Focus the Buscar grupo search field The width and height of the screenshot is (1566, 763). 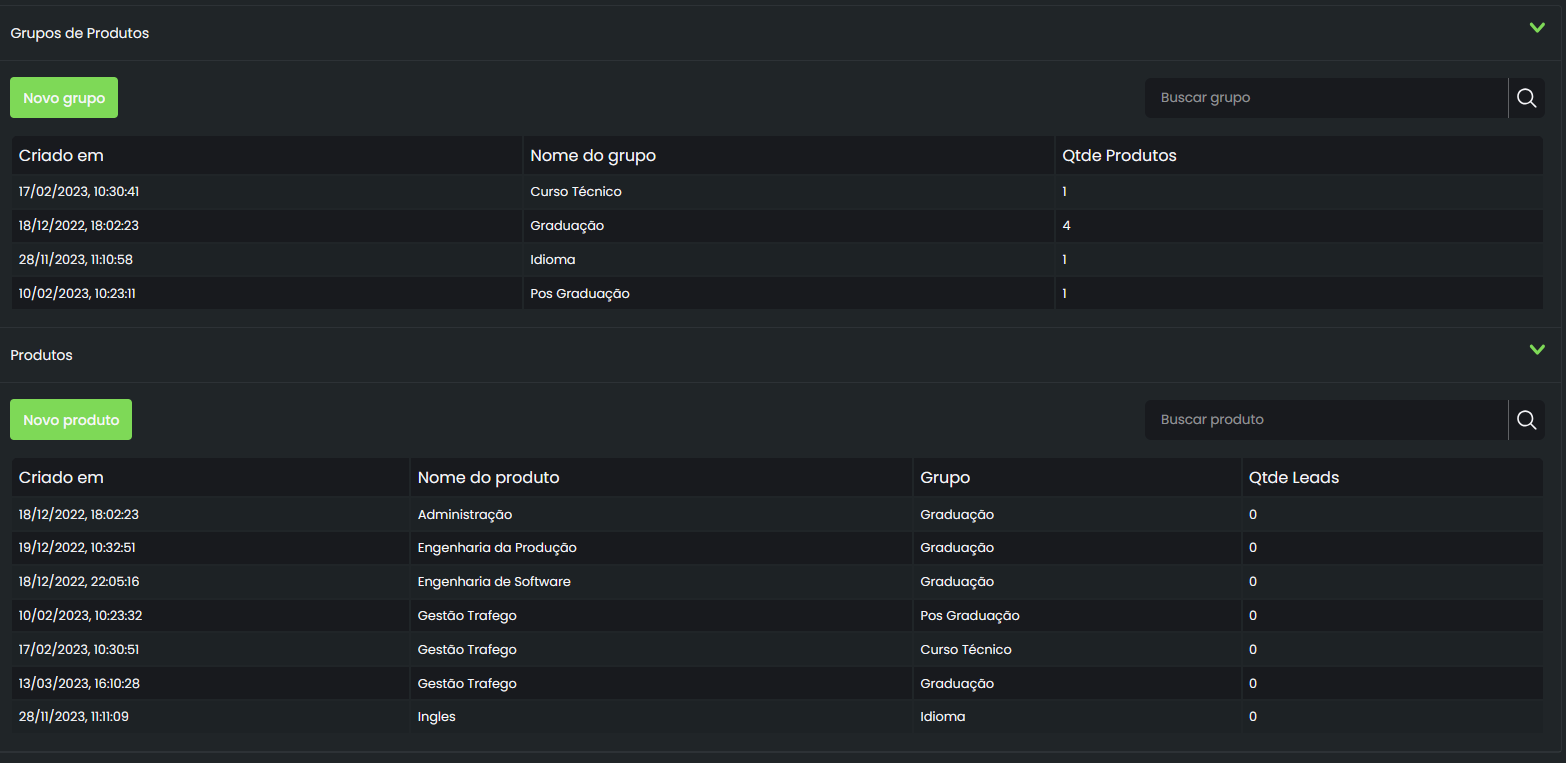[1326, 98]
